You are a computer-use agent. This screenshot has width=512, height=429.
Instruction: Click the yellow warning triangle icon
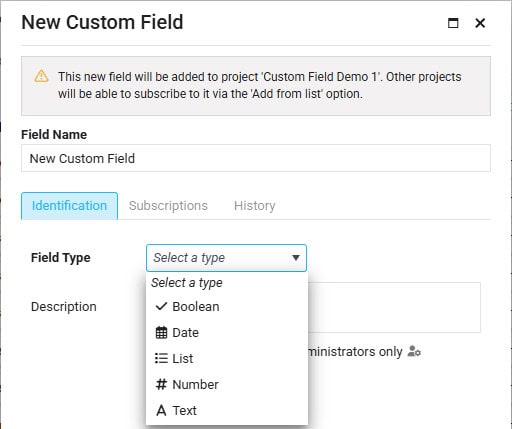(41, 76)
